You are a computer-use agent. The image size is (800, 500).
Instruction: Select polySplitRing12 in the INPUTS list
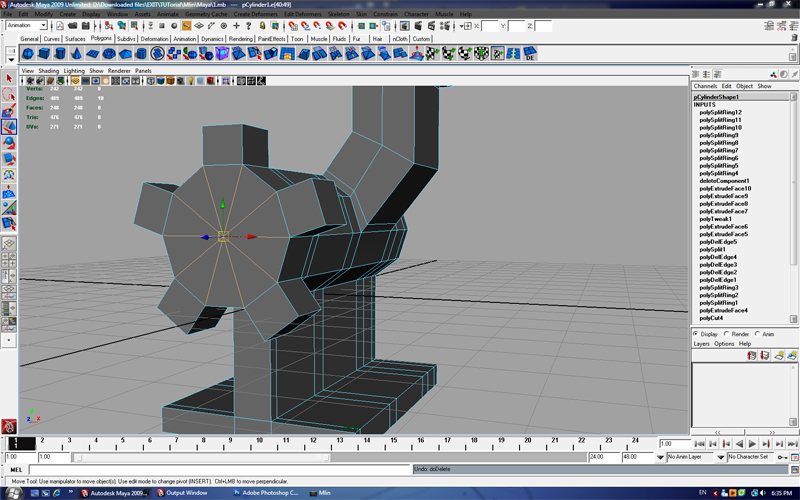[720, 113]
